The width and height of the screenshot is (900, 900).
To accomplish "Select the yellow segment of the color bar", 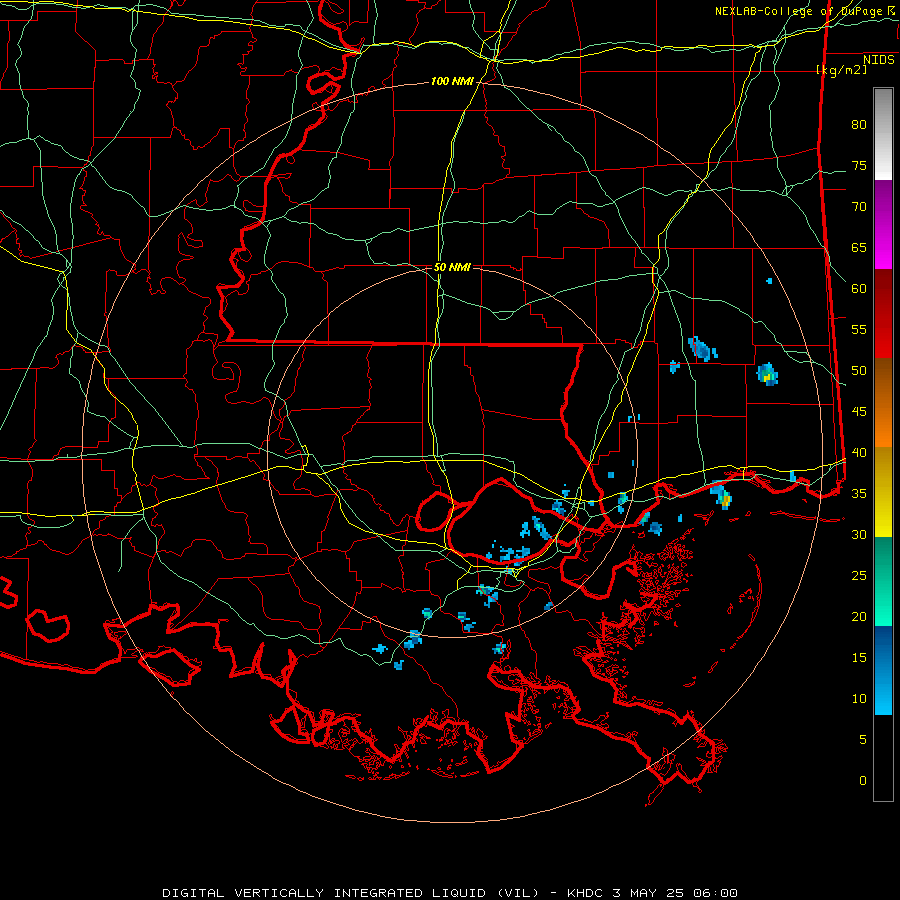I will coord(883,492).
